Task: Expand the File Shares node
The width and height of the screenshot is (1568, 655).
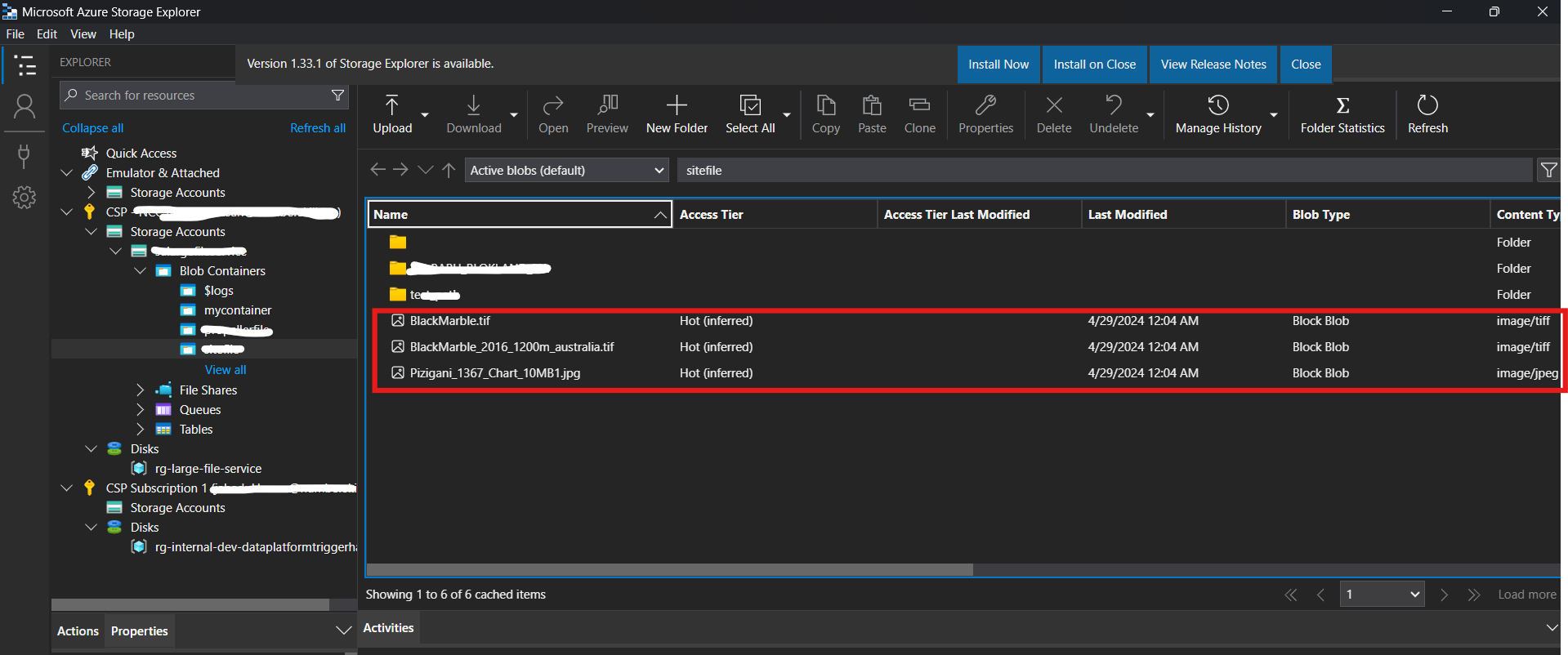Action: click(x=141, y=390)
